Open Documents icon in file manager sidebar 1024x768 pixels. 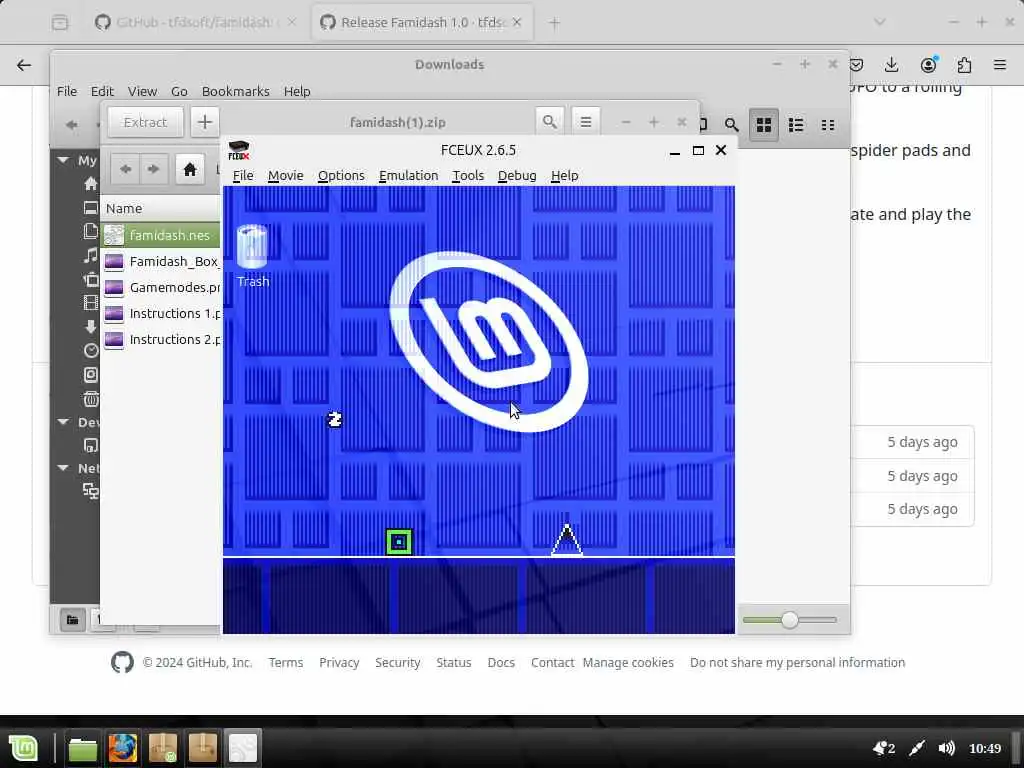point(91,231)
